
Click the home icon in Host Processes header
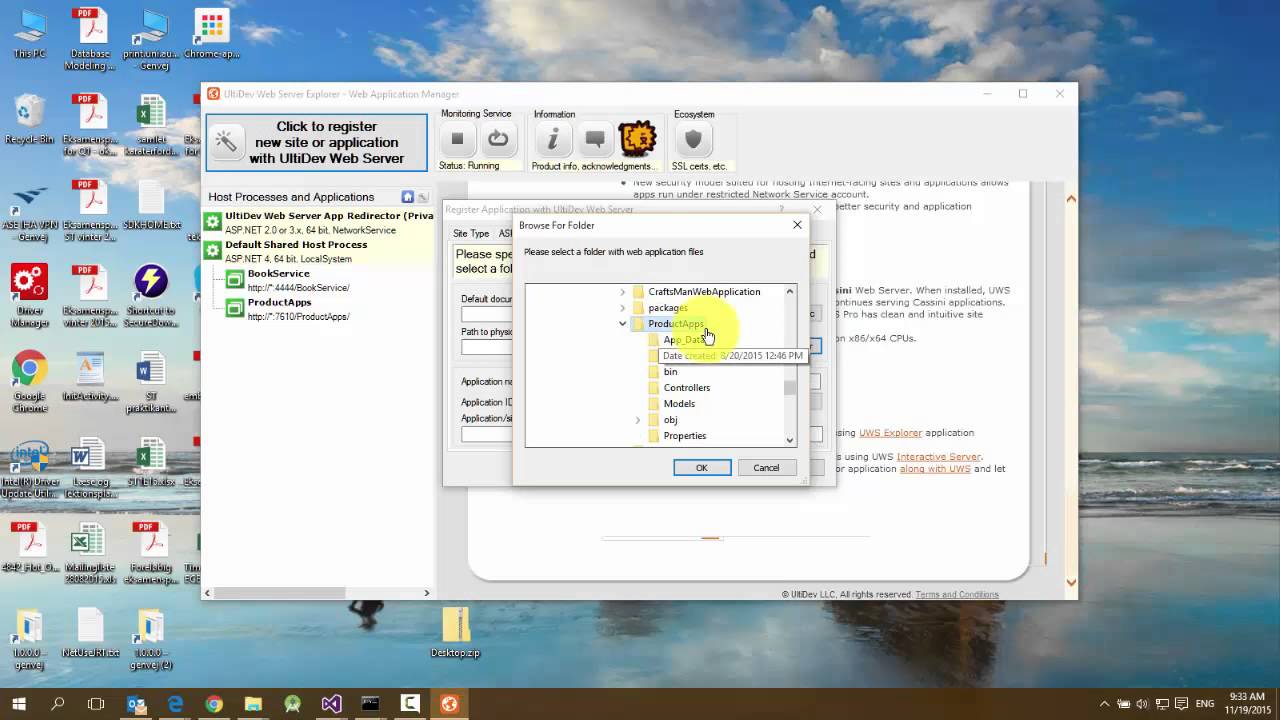(x=407, y=197)
